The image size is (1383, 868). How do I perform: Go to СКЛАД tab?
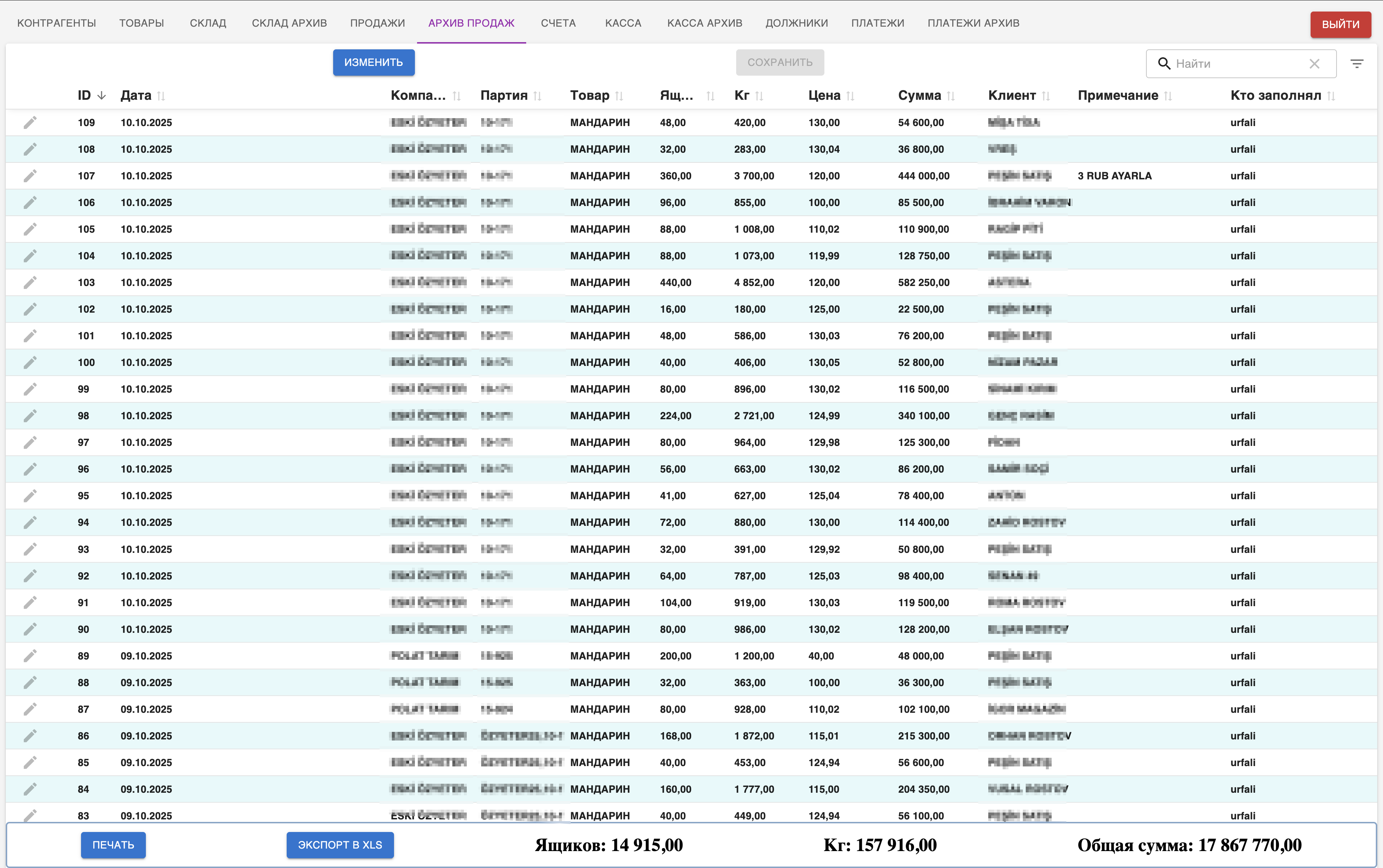(208, 23)
